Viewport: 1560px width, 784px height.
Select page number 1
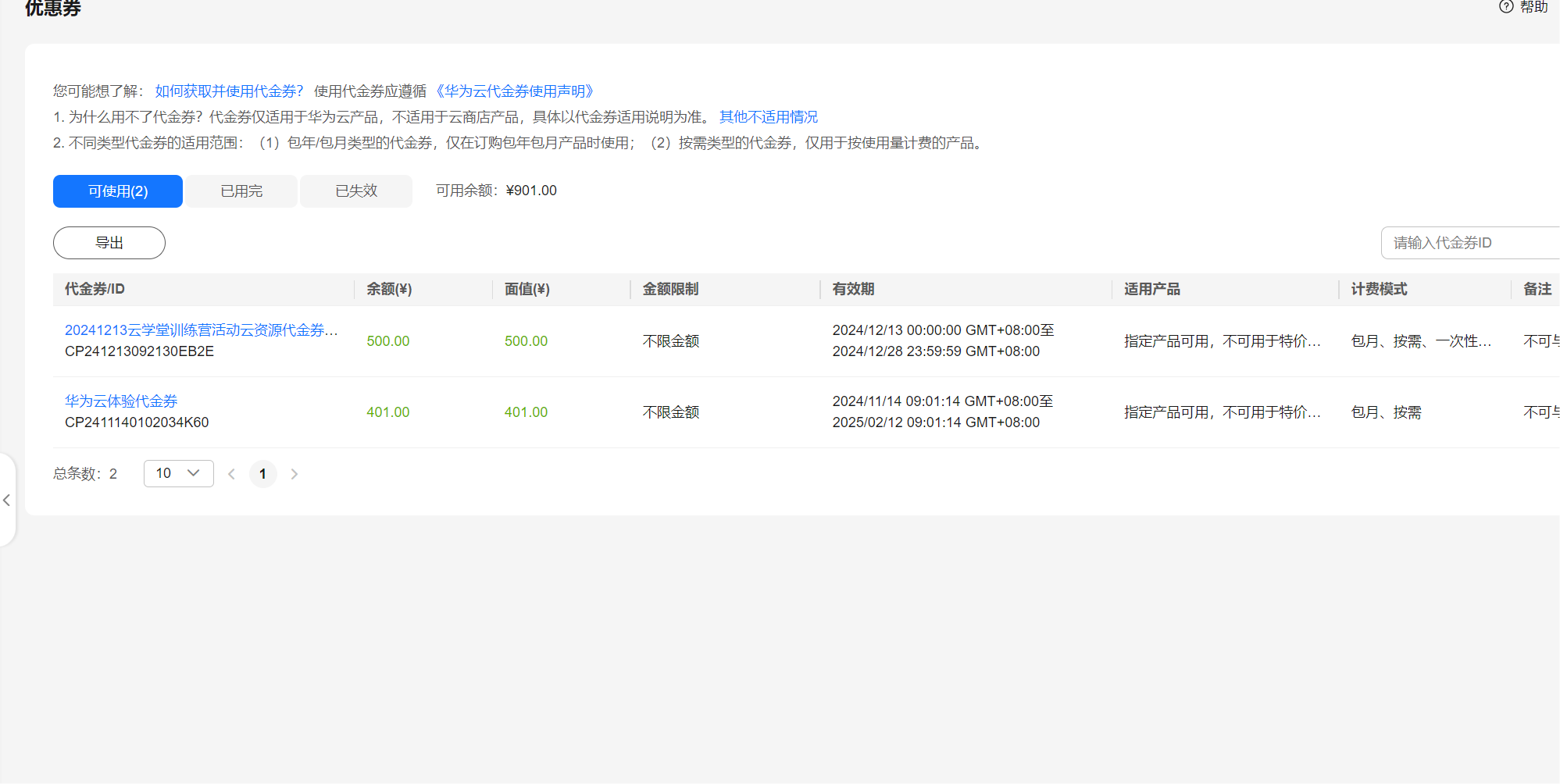(x=262, y=474)
